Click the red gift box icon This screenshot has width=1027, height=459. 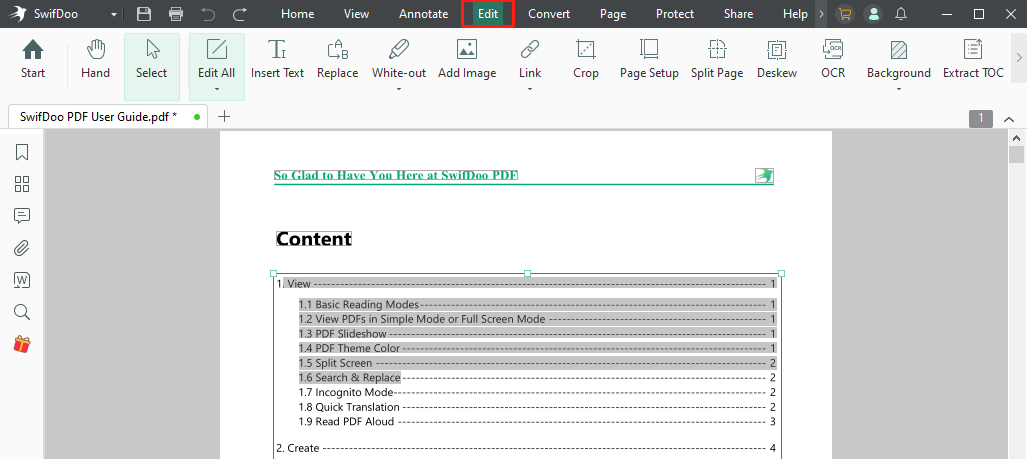[22, 344]
